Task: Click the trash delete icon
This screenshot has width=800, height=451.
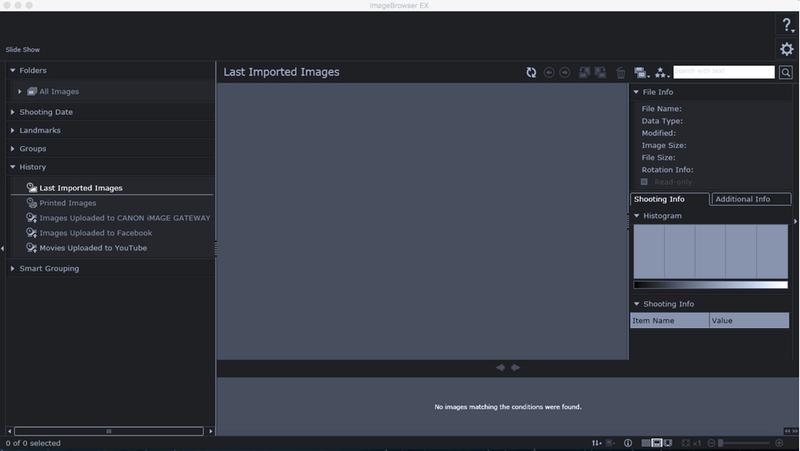Action: tap(621, 73)
